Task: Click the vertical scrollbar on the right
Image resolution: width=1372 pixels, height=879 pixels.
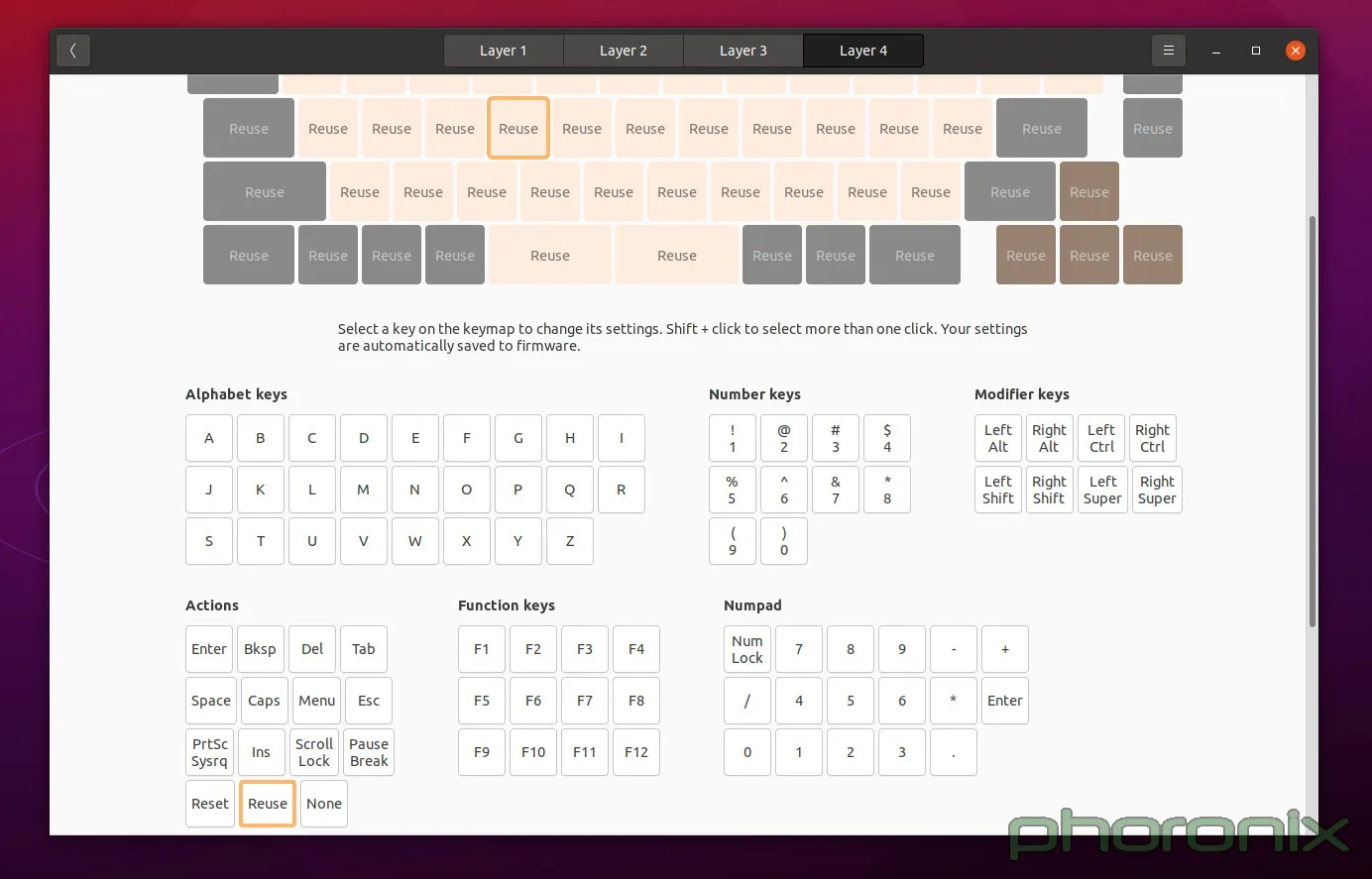Action: [1313, 421]
